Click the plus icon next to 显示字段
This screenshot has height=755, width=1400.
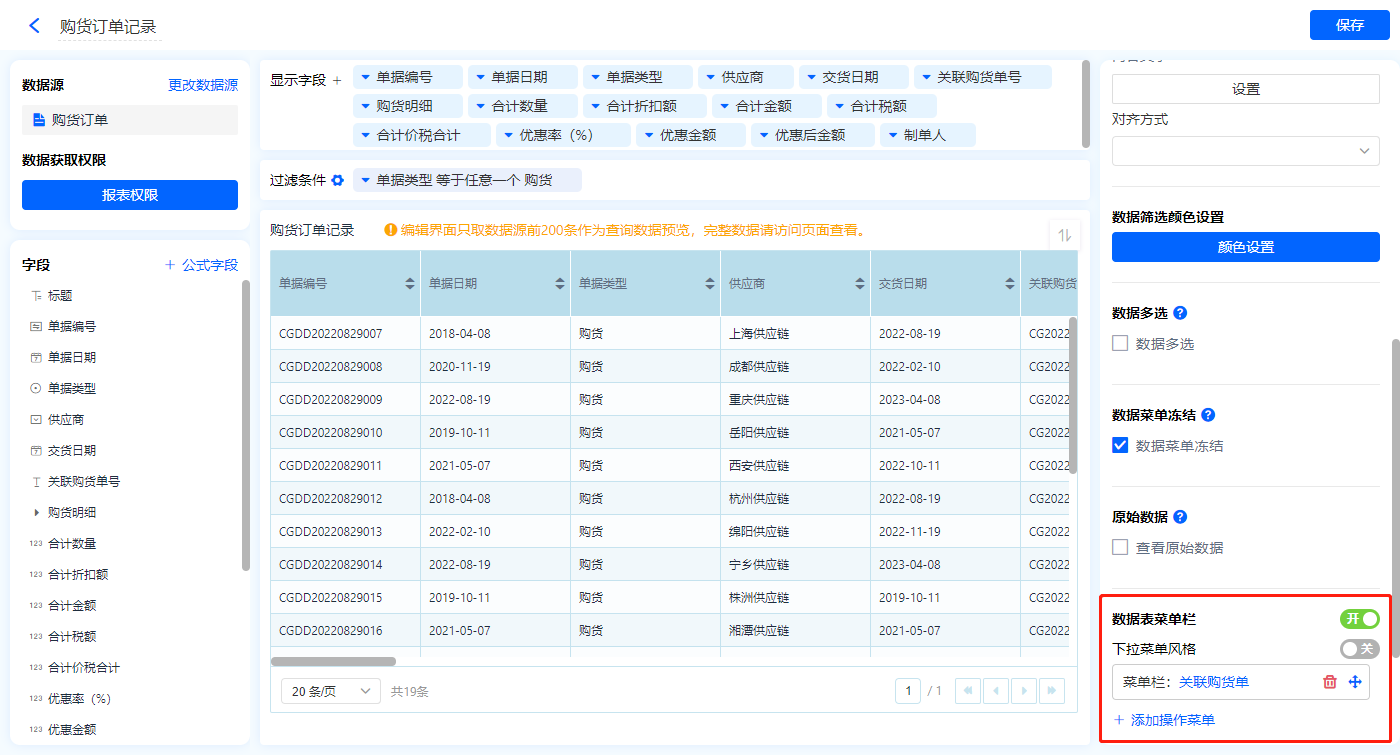pyautogui.click(x=337, y=80)
